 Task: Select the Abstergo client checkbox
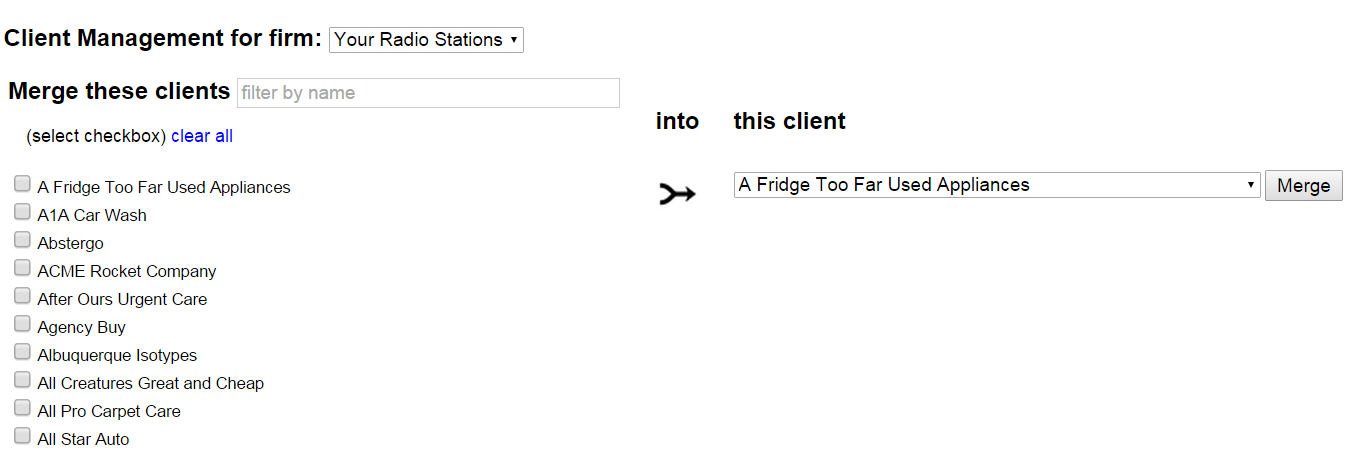[x=22, y=240]
